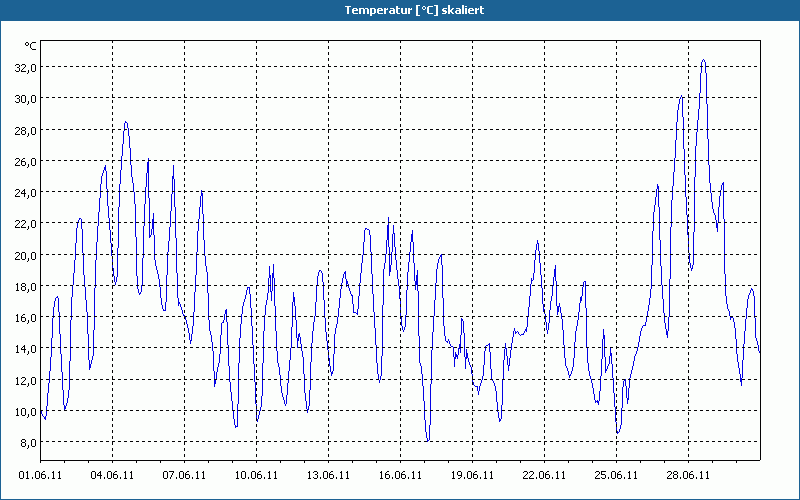
Task: Select the 07.06.11 date label
Action: click(184, 475)
